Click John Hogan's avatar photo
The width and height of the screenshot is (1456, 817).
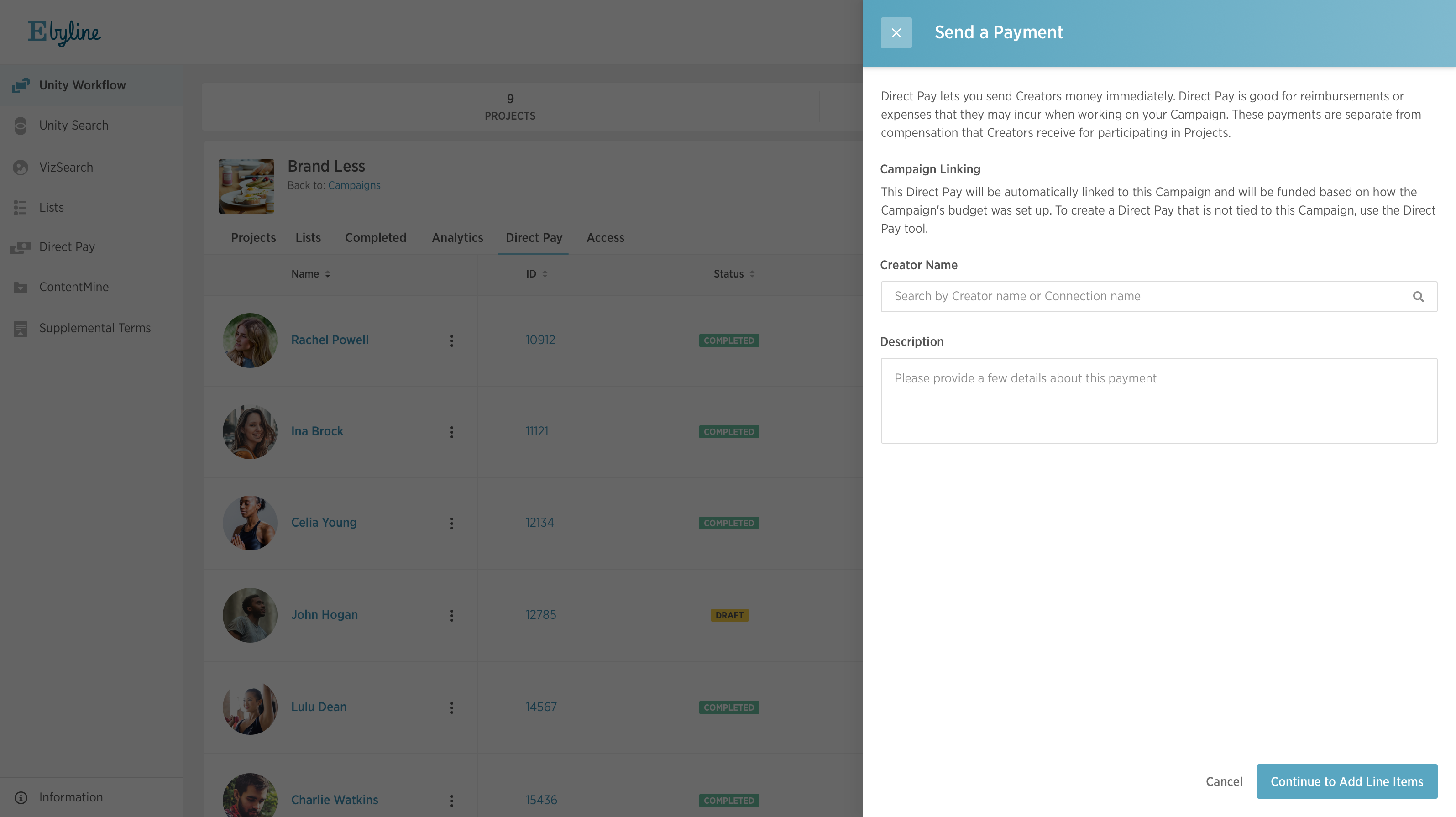tap(250, 615)
